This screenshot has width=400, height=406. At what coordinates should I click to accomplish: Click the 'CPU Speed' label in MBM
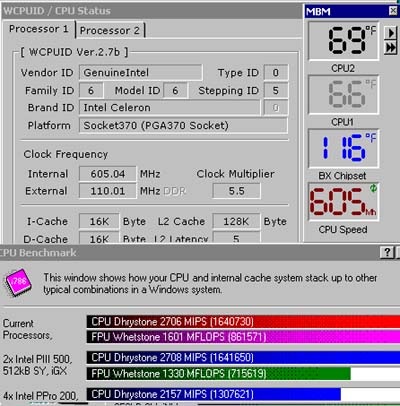click(x=343, y=230)
